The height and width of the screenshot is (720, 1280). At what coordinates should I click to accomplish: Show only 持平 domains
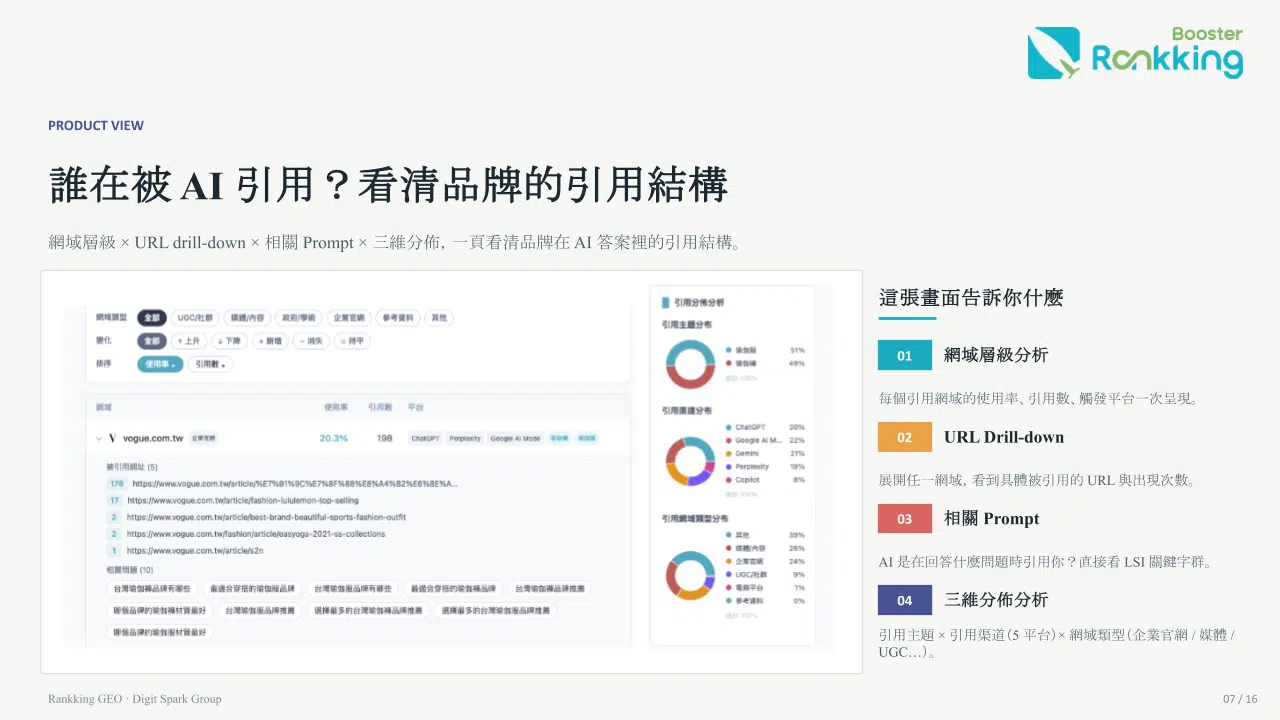pyautogui.click(x=353, y=341)
